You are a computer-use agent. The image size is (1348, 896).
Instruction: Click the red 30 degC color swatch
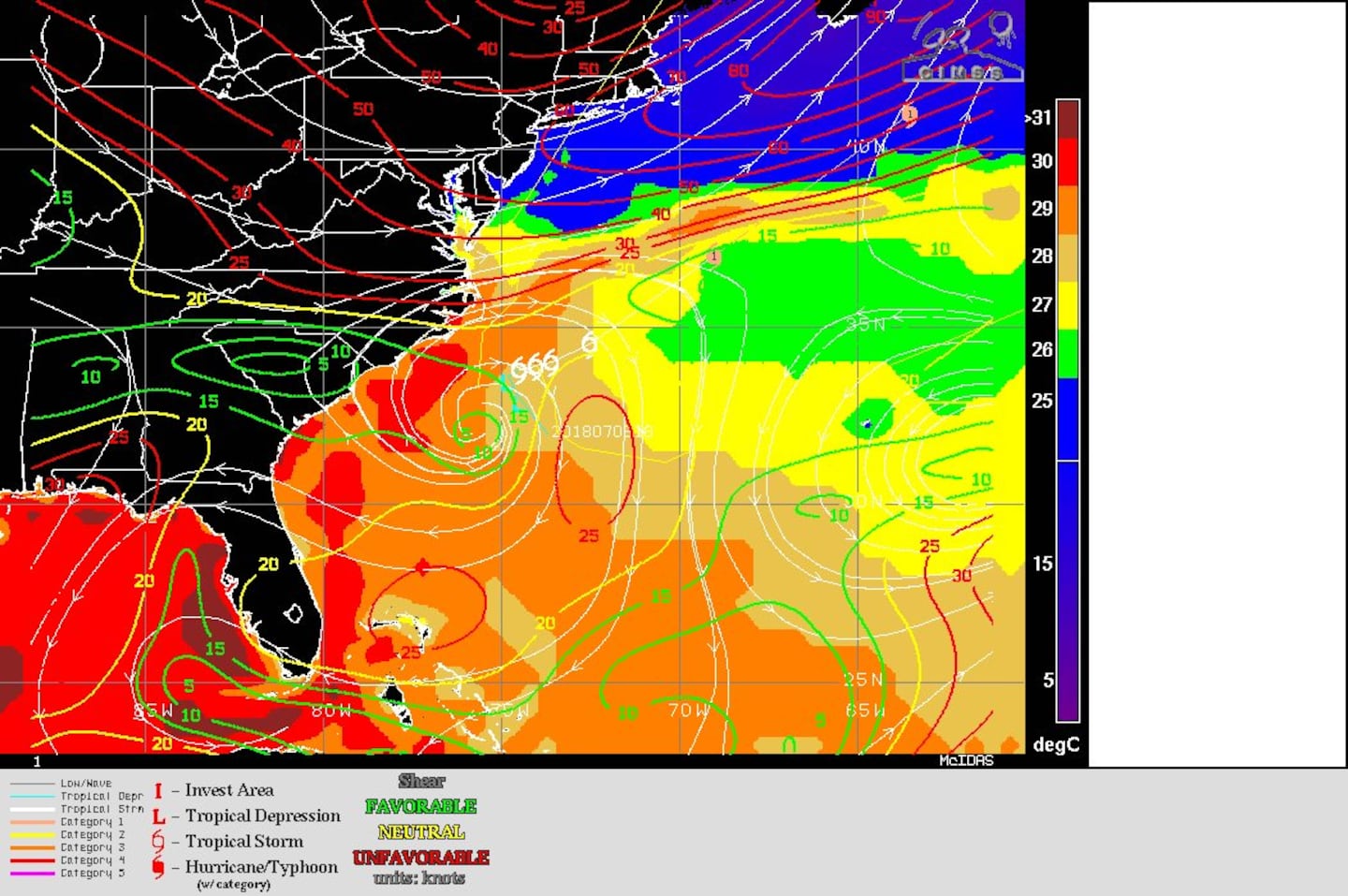(1067, 161)
